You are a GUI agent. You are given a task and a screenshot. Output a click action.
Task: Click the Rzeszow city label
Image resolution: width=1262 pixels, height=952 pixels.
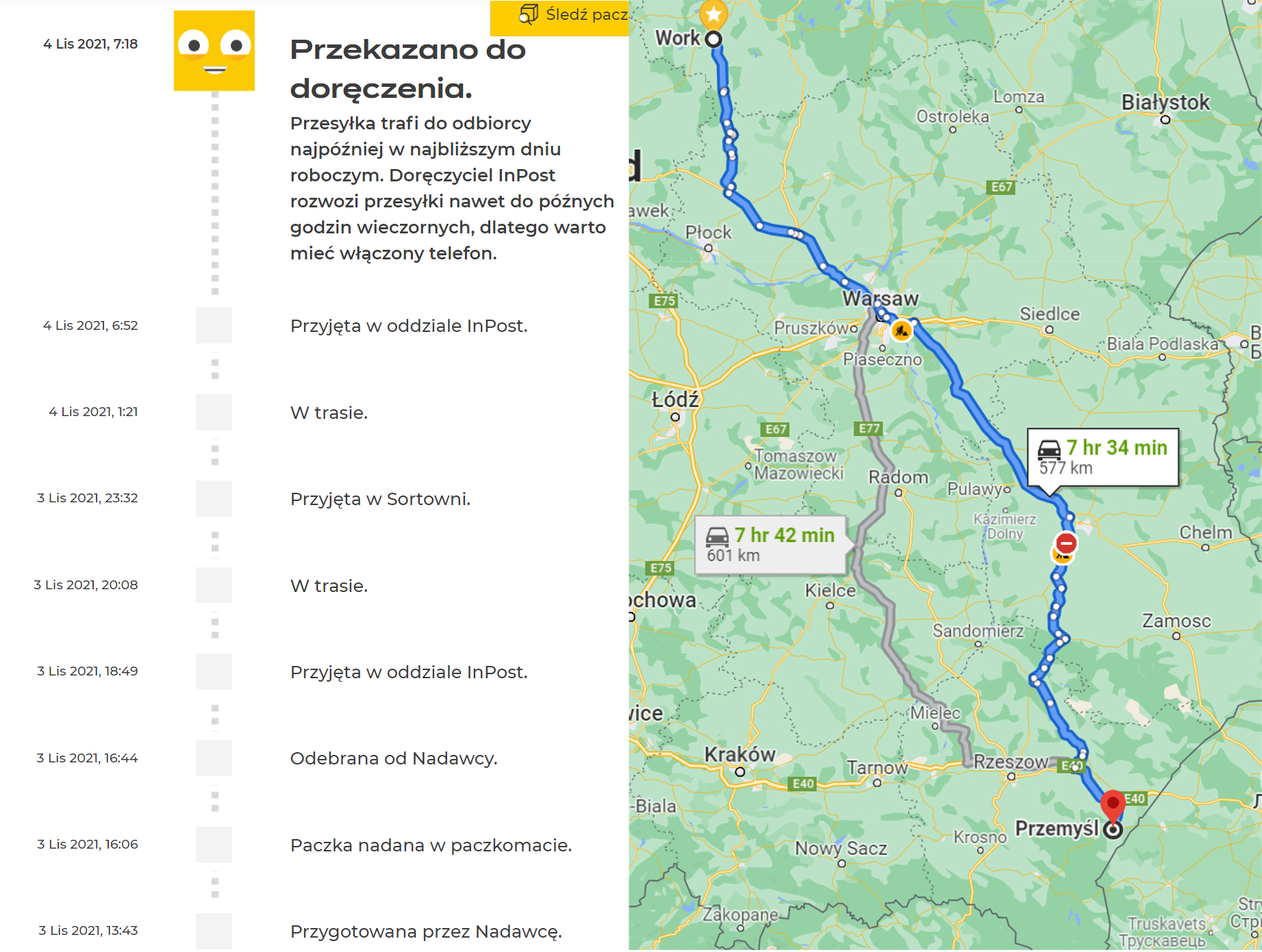[x=1011, y=762]
